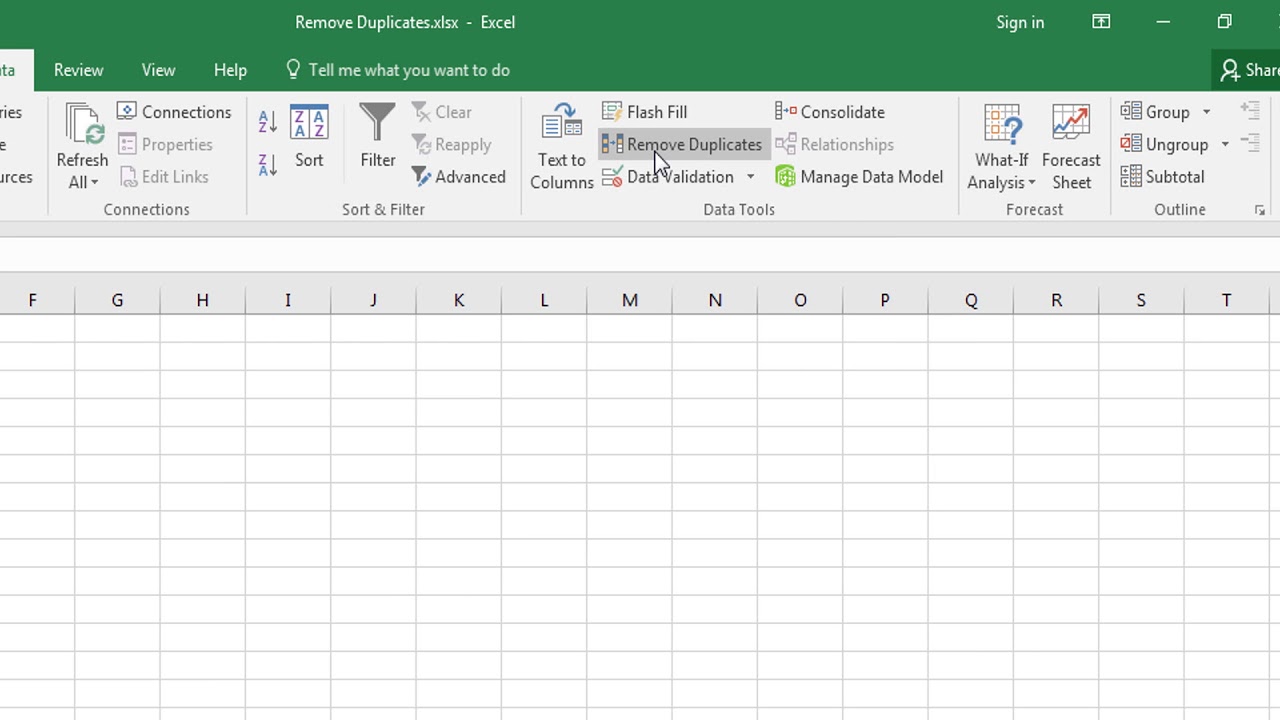The image size is (1280, 720).
Task: Open the Sort dialog
Action: 309,137
